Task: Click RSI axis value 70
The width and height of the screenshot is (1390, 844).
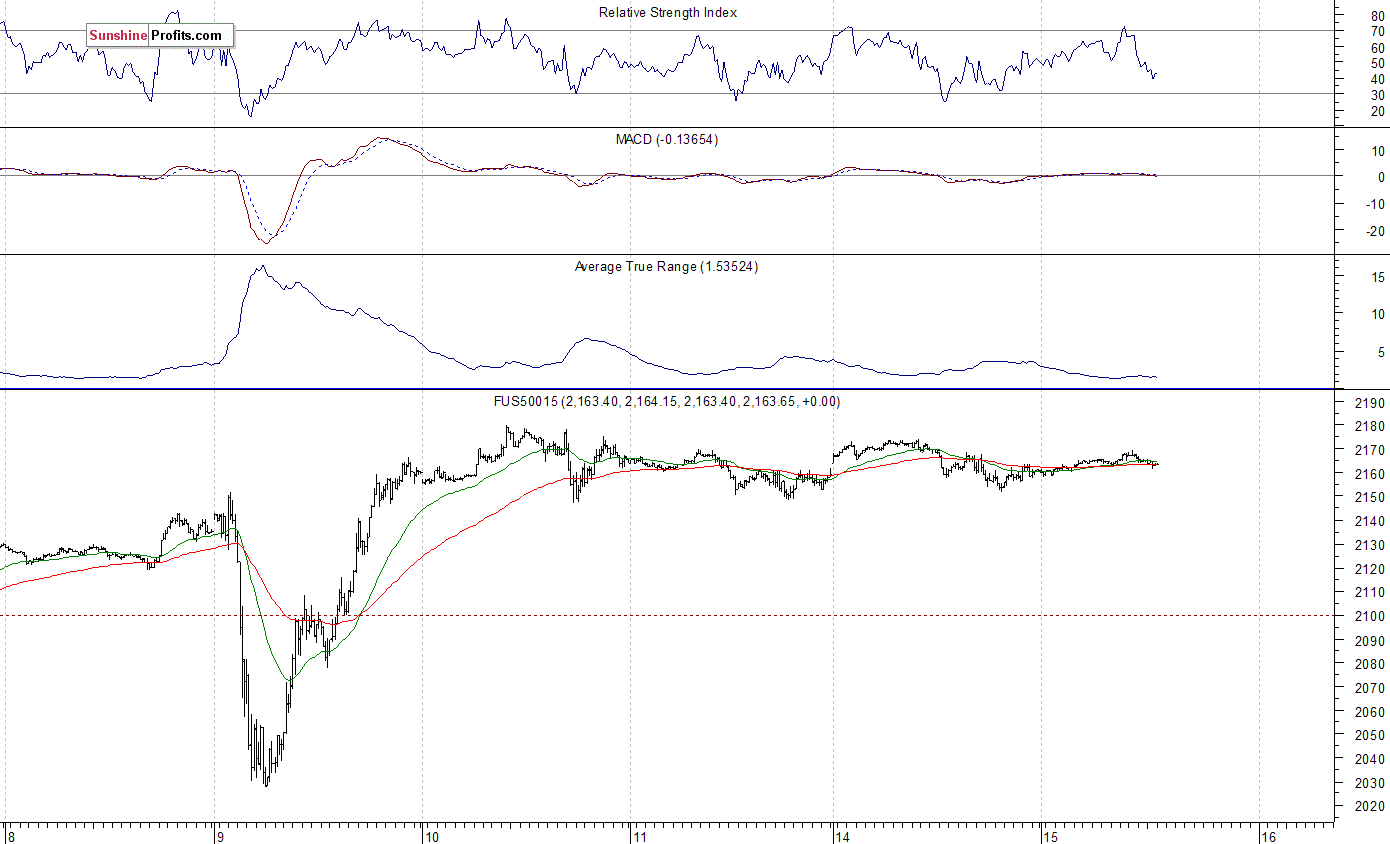Action: coord(1378,32)
